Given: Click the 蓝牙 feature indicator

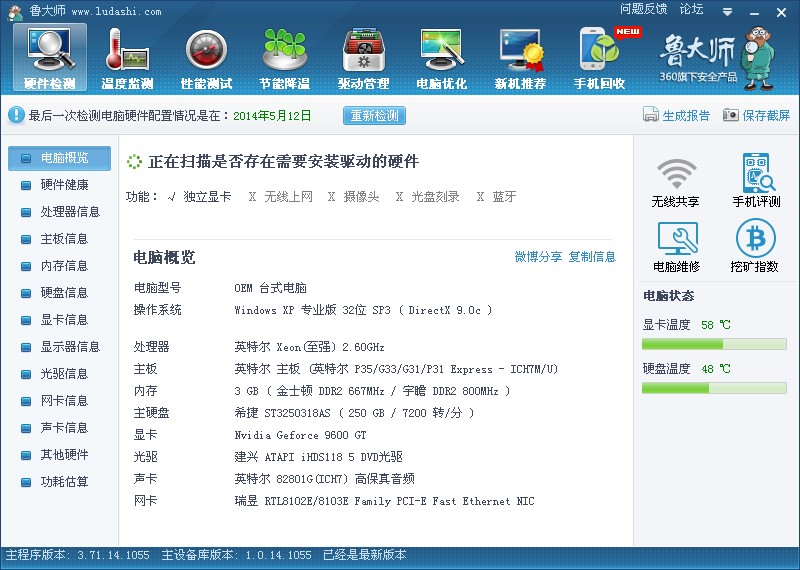Looking at the screenshot, I should [x=496, y=196].
